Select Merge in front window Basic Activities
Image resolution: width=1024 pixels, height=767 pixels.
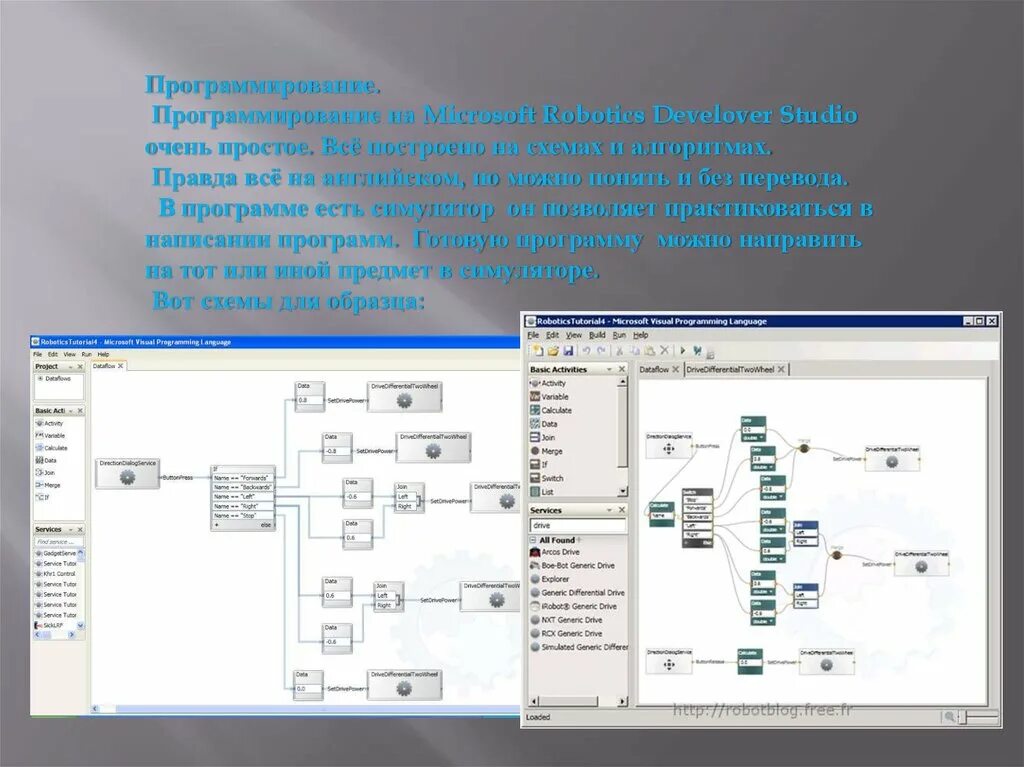click(546, 451)
